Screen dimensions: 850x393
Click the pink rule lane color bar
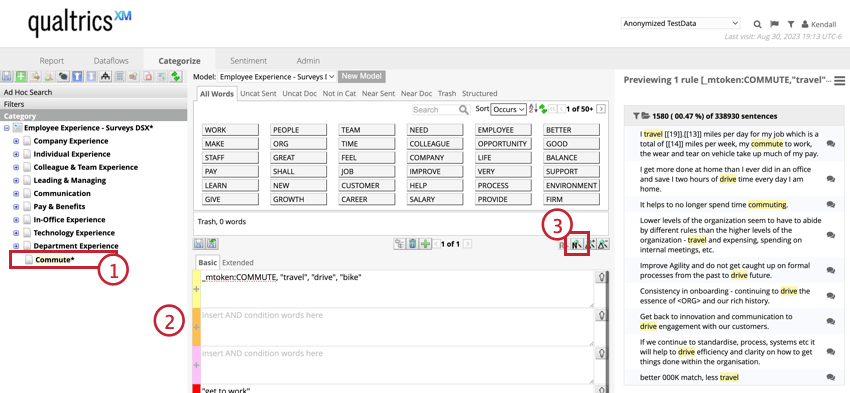coord(196,365)
